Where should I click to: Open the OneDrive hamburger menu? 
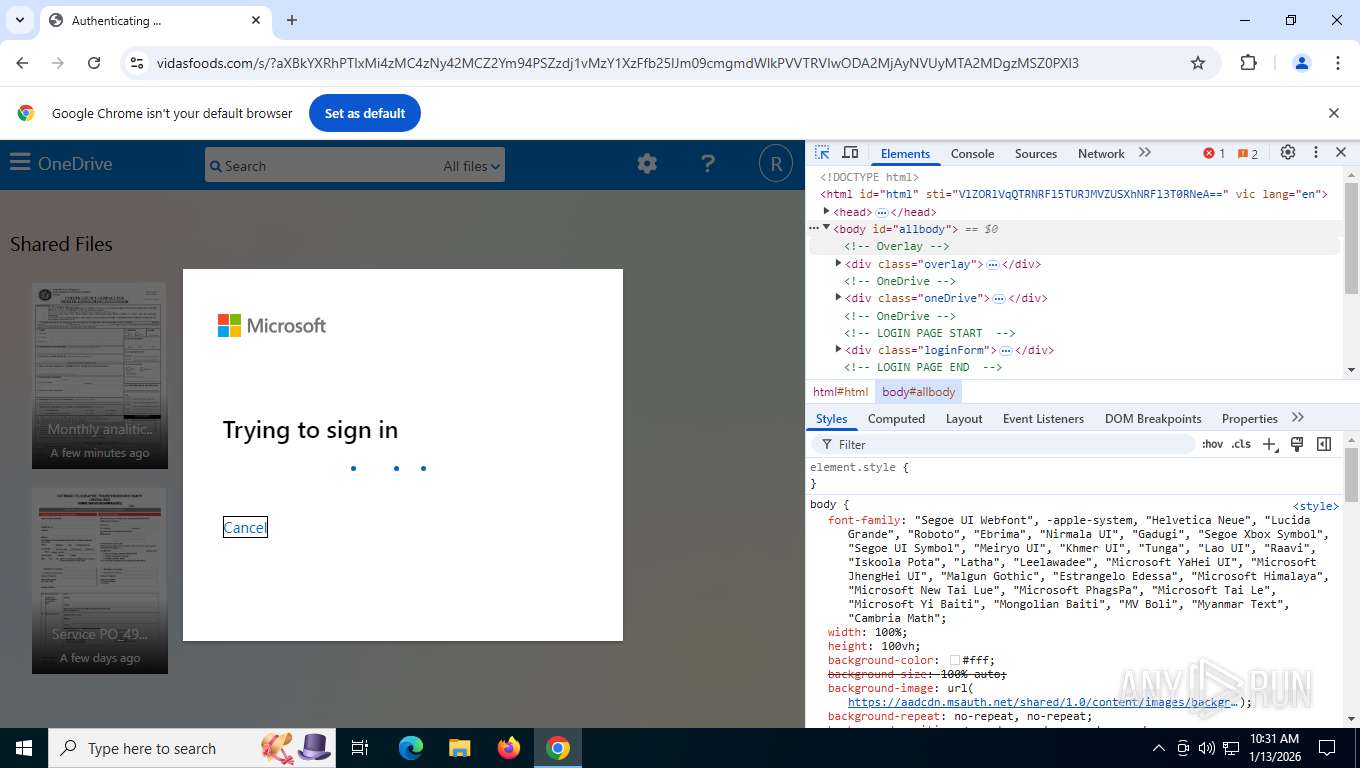click(20, 163)
